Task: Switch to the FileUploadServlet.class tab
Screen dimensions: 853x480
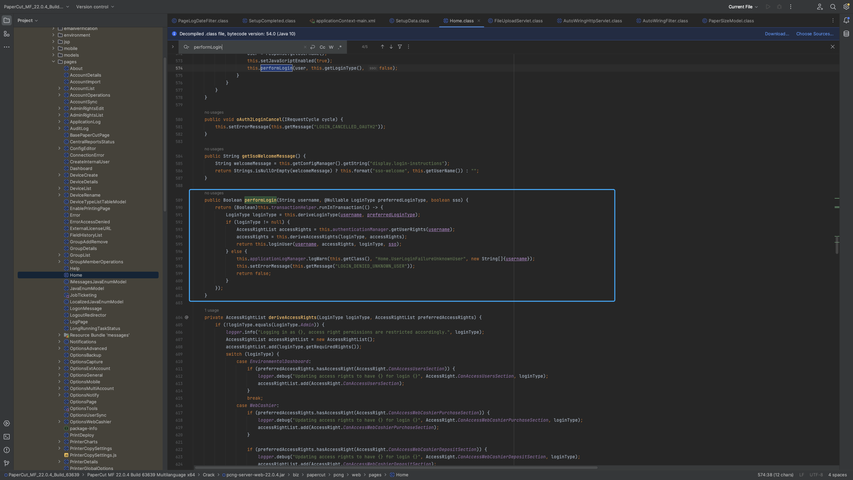Action: pos(515,21)
